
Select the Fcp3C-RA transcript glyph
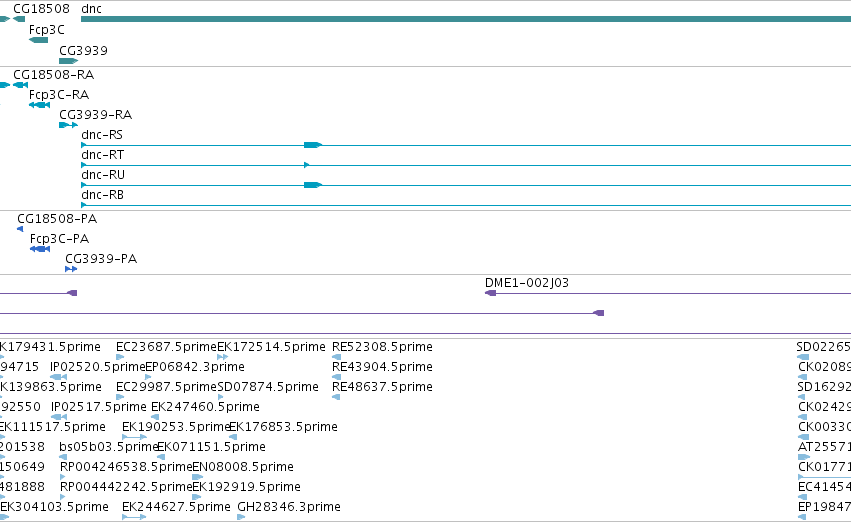(x=40, y=105)
